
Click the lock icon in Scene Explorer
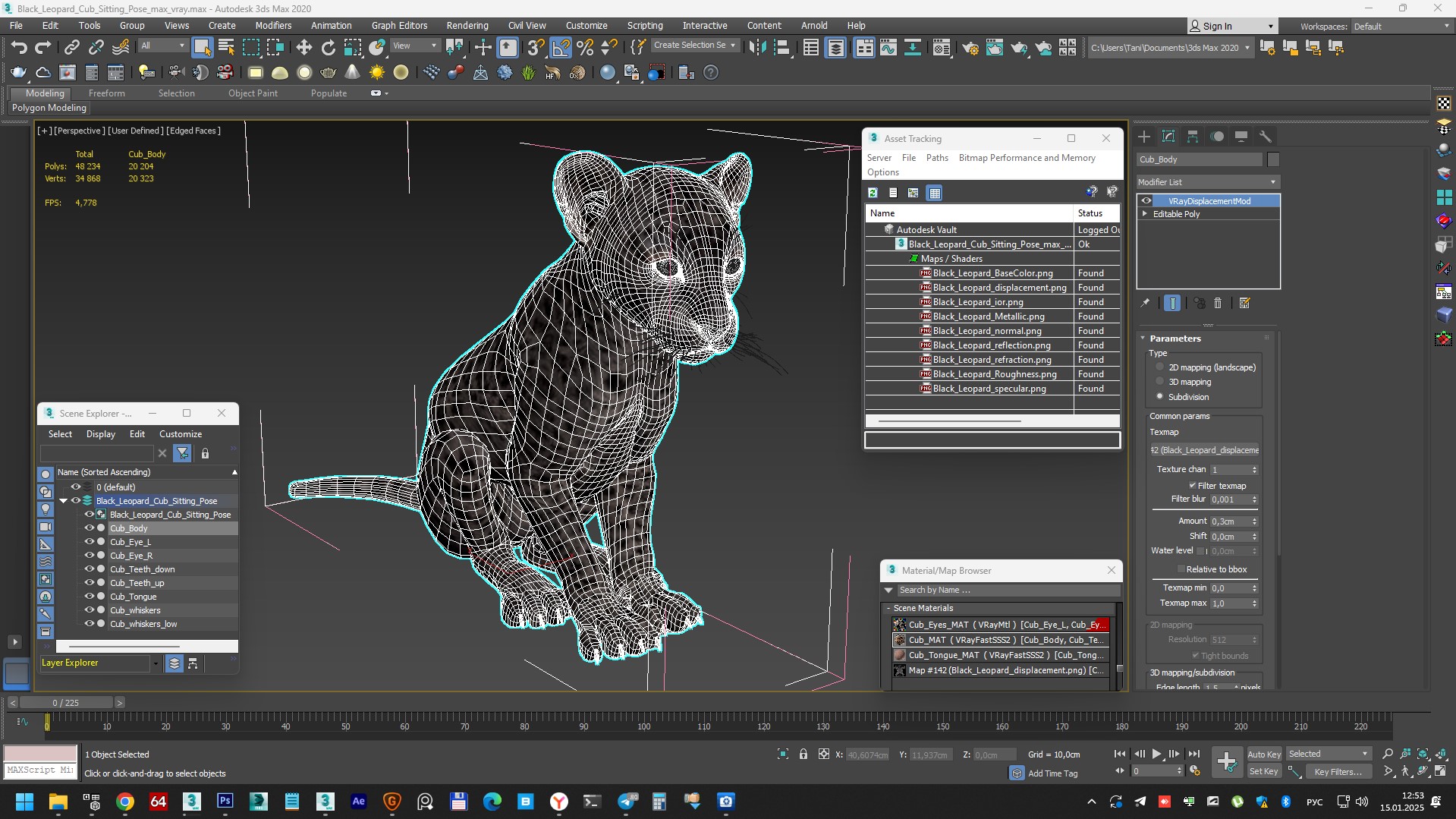tap(205, 453)
